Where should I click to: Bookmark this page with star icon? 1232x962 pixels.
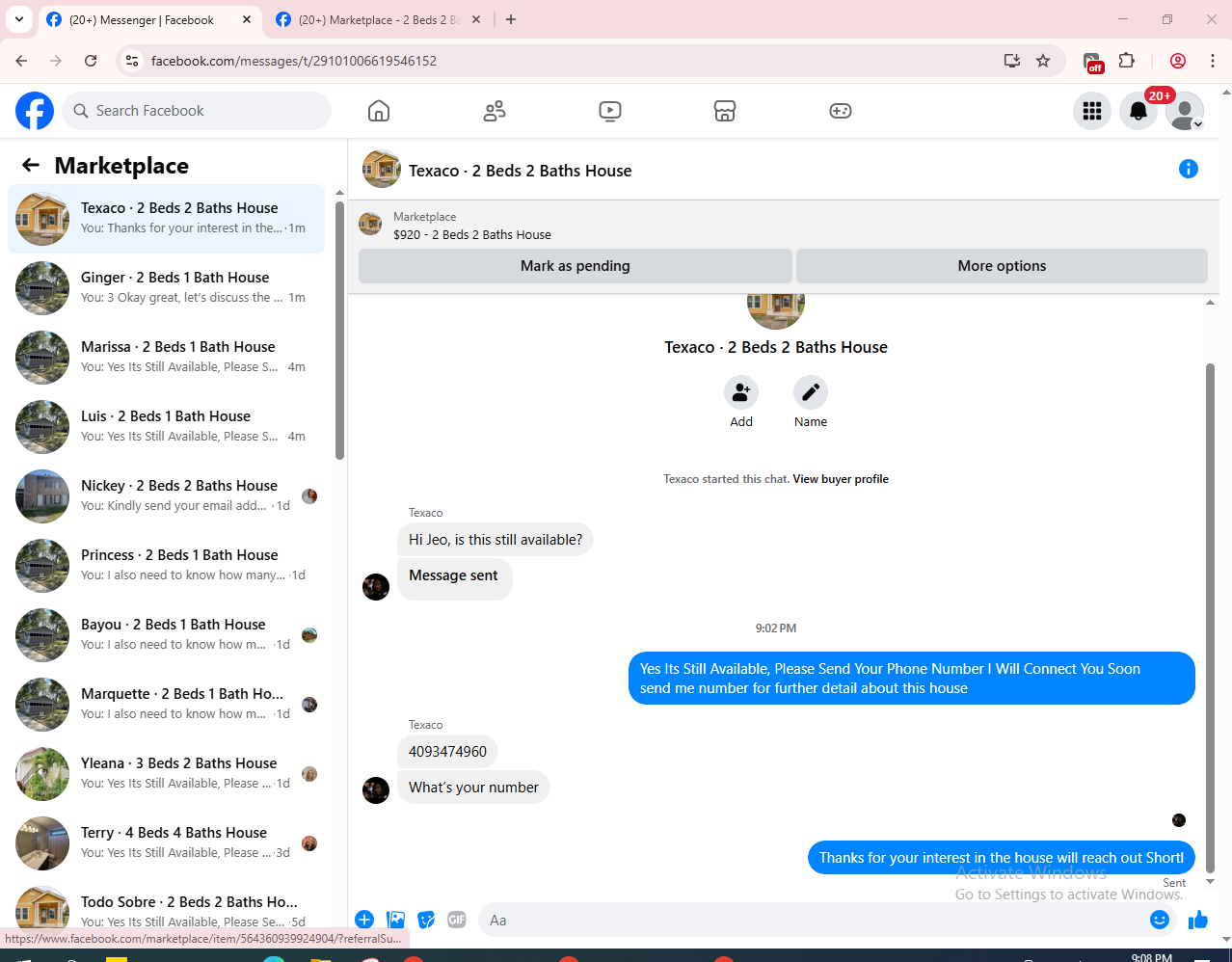click(x=1043, y=61)
